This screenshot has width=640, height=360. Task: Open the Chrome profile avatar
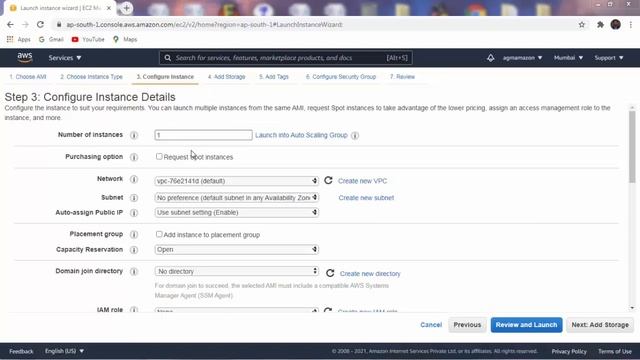pyautogui.click(x=616, y=24)
